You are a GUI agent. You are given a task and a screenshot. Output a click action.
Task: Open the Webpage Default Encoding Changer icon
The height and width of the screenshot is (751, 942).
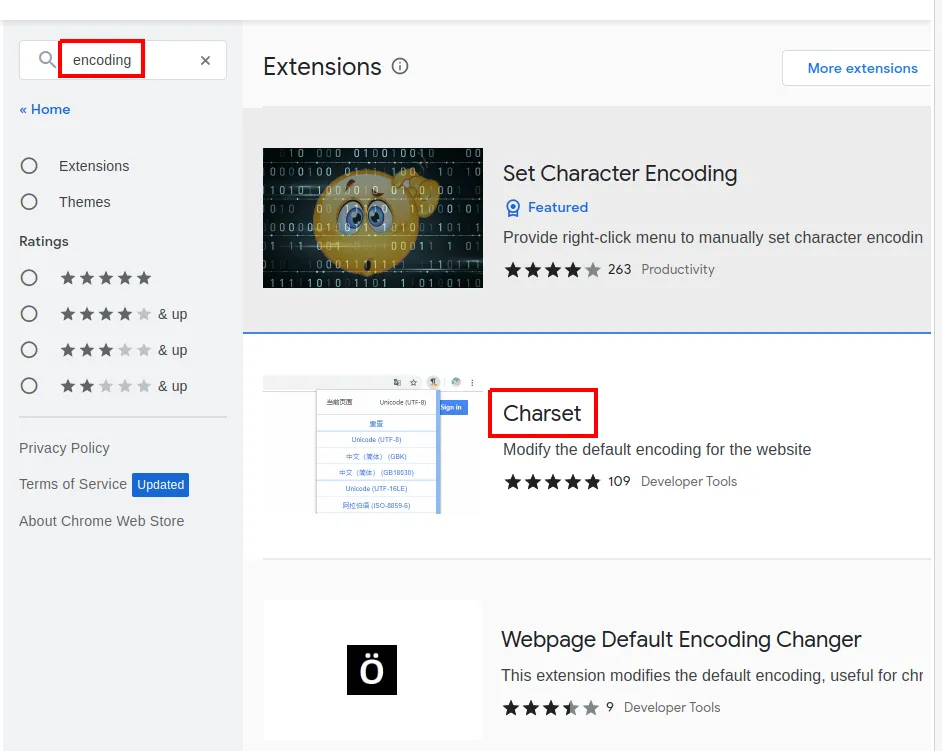372,670
